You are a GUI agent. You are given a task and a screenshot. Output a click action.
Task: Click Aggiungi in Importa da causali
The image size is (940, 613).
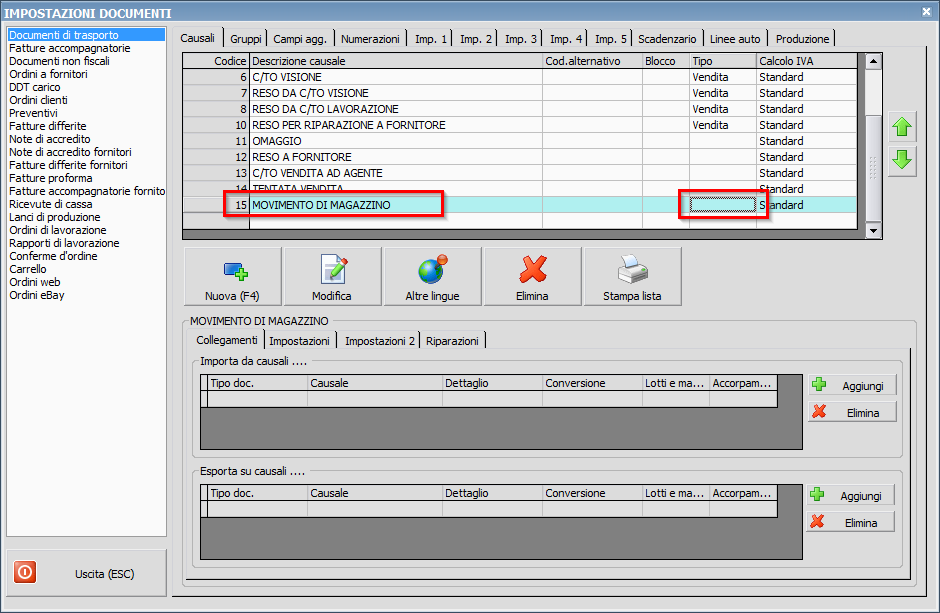pyautogui.click(x=852, y=385)
